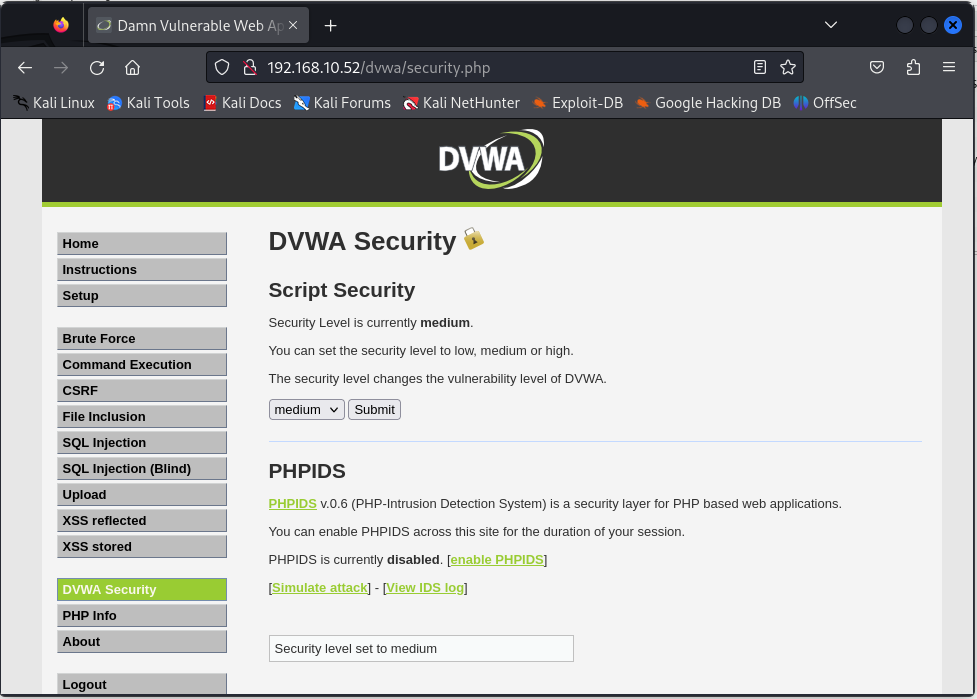
Task: Click the address bar URL field
Action: coord(505,67)
